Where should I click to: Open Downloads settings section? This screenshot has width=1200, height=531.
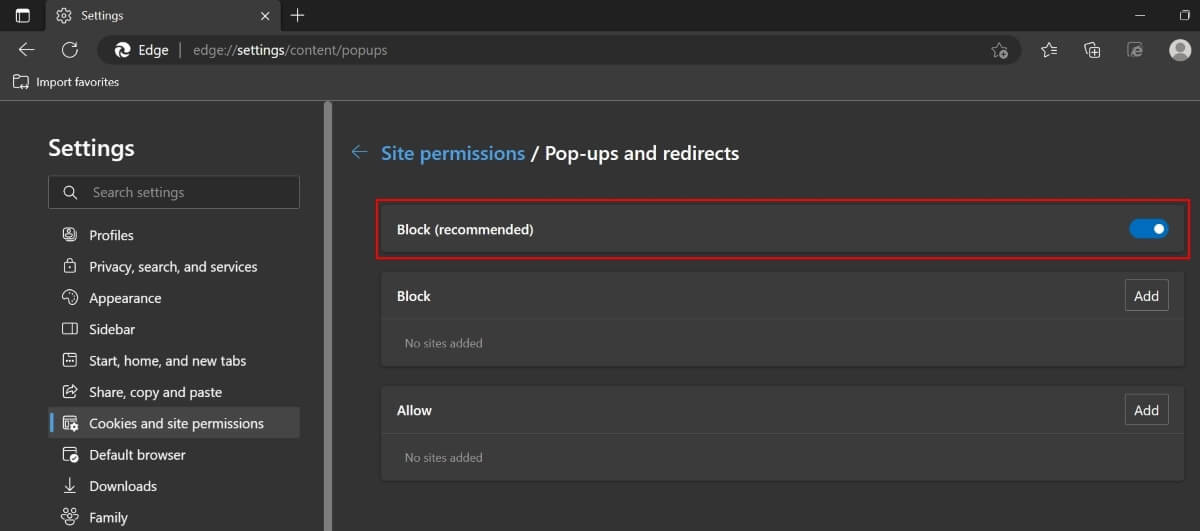[123, 486]
